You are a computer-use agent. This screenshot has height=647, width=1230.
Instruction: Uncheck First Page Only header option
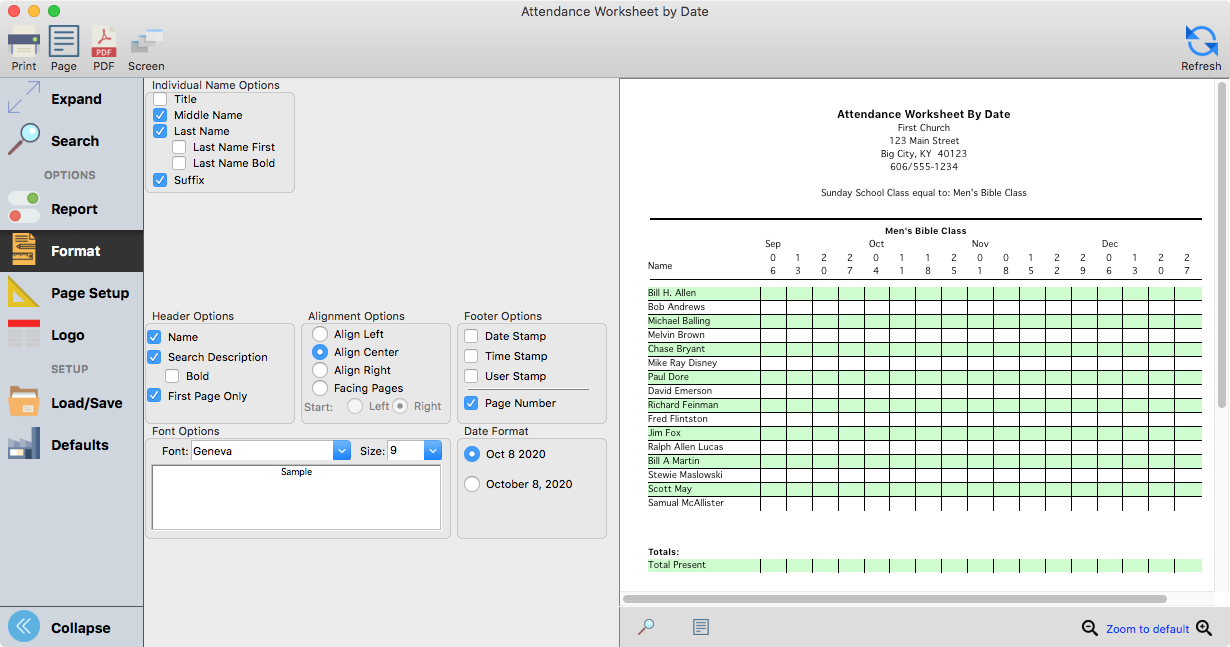pos(155,396)
